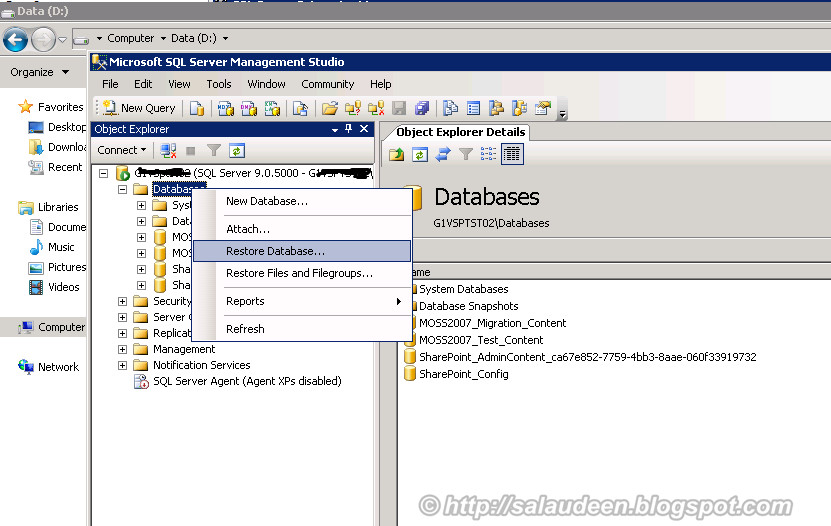831x526 pixels.
Task: Switch details pane to List view
Action: click(x=488, y=154)
